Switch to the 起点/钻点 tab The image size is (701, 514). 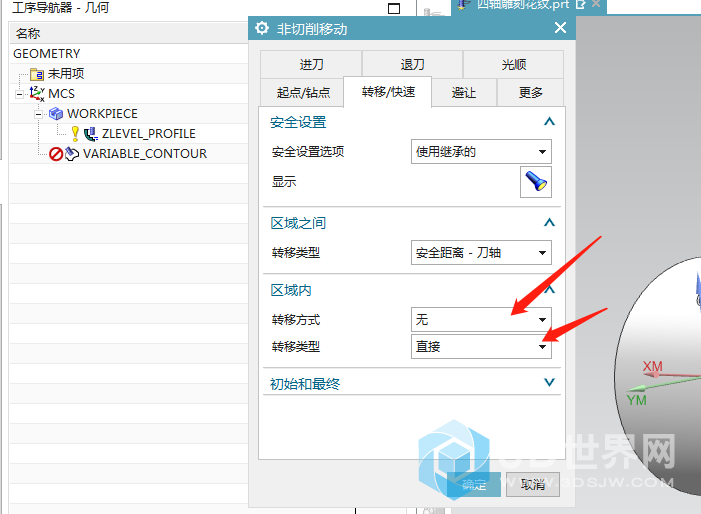[303, 93]
